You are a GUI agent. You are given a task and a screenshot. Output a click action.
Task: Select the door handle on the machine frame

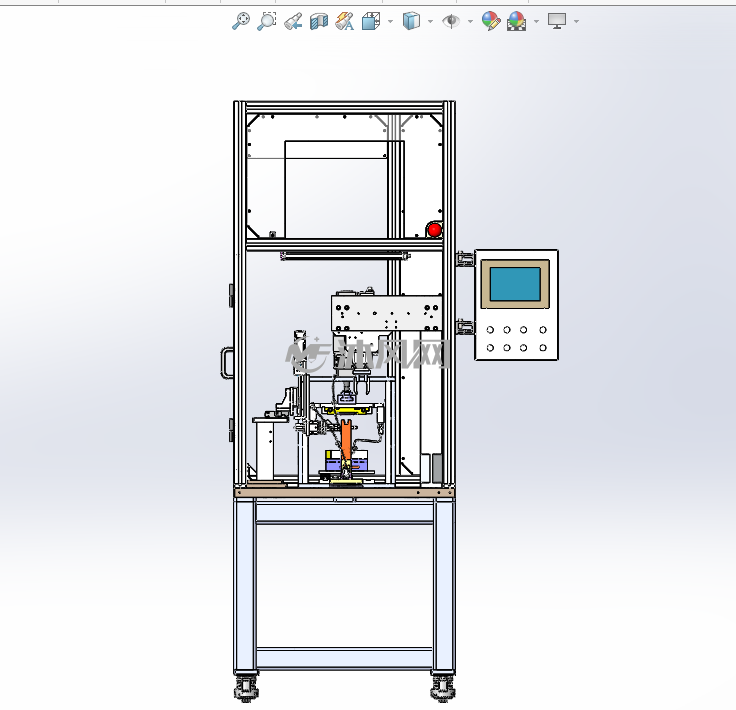click(227, 363)
